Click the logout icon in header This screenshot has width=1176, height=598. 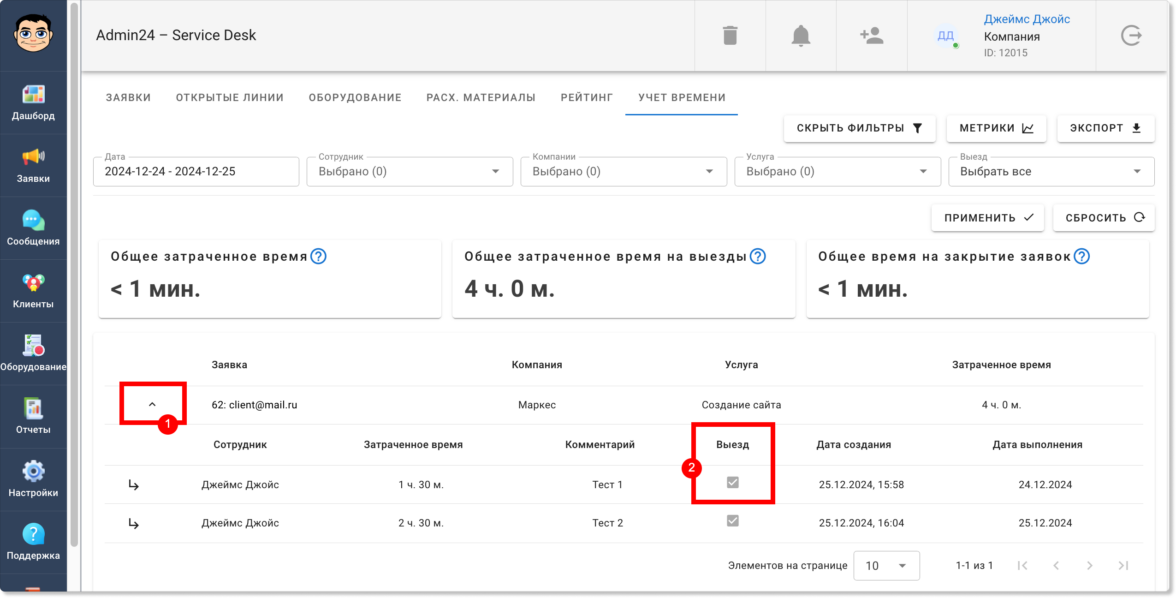click(x=1131, y=36)
